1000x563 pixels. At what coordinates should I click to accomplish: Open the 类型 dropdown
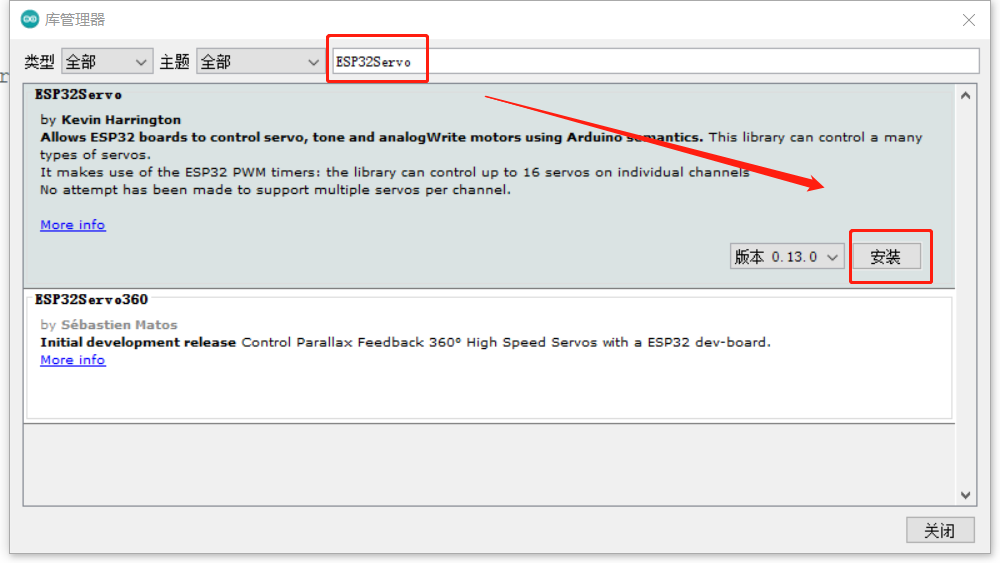pyautogui.click(x=106, y=62)
